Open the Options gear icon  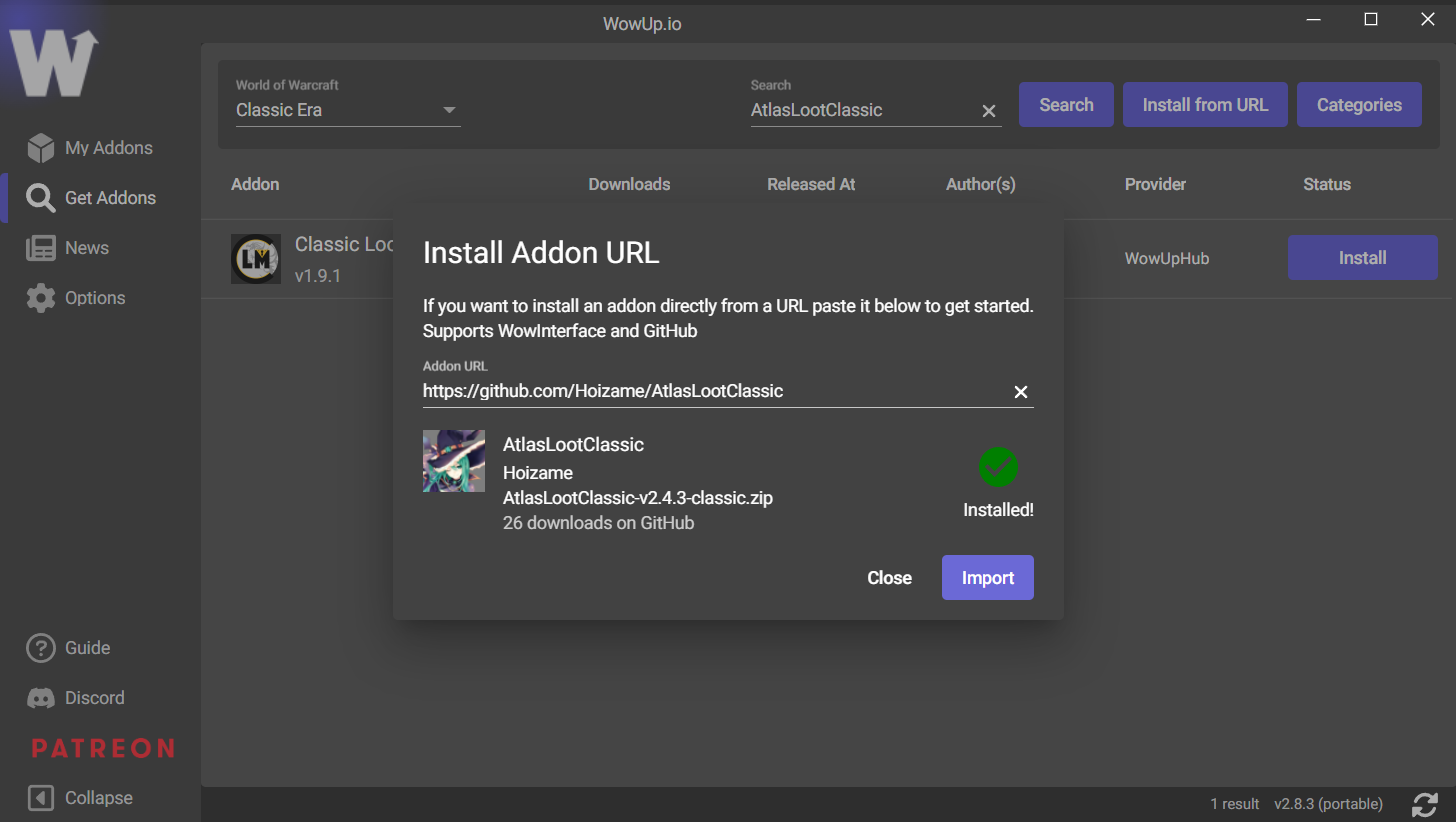click(40, 297)
